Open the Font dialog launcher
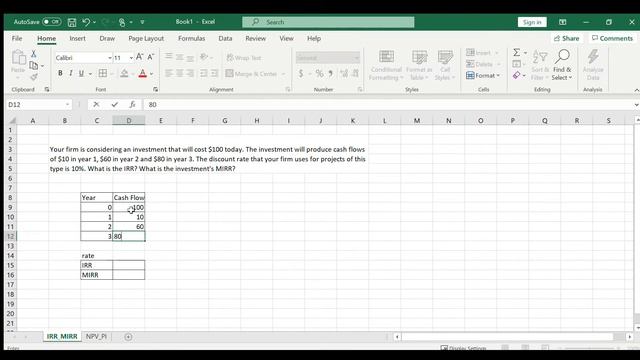 156,89
